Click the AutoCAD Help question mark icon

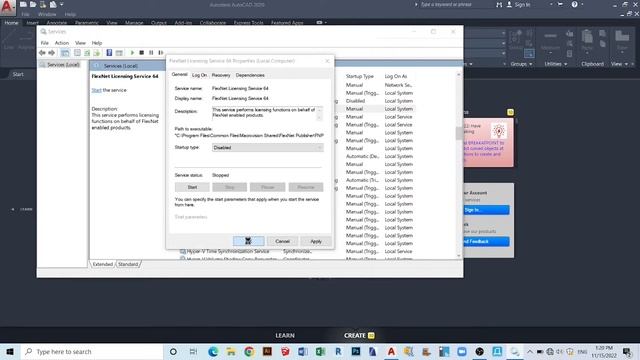(x=574, y=4)
